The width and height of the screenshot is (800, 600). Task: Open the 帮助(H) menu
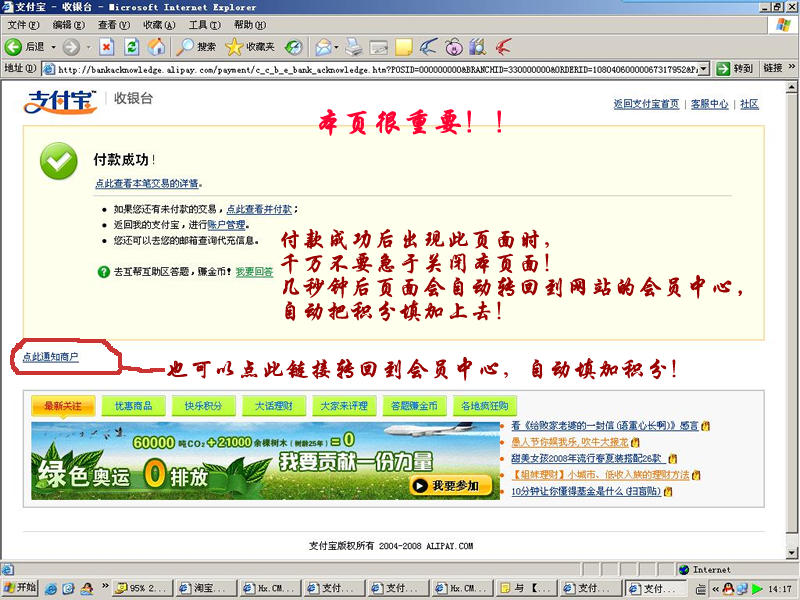tap(250, 24)
